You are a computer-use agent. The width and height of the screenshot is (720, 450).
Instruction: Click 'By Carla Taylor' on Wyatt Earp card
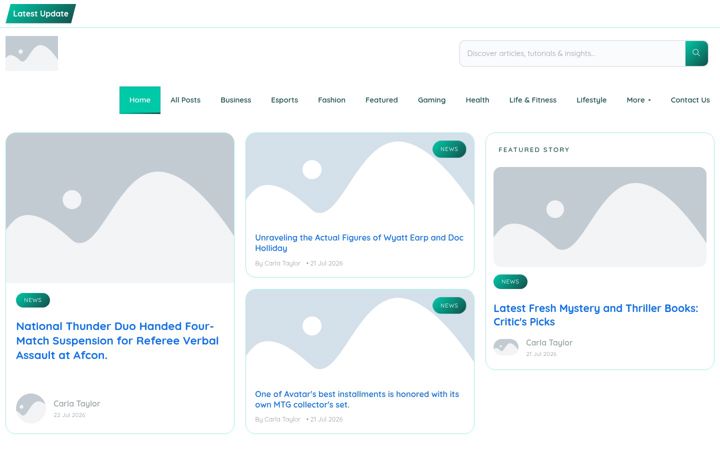277,263
